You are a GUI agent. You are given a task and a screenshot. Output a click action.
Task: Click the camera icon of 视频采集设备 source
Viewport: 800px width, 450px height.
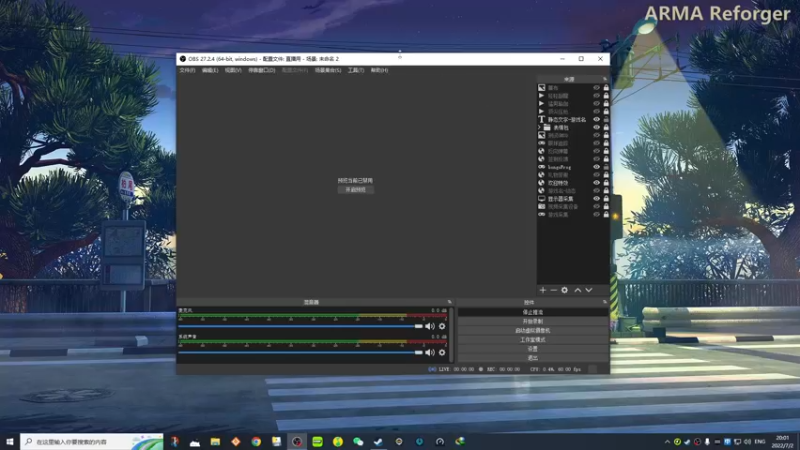541,207
